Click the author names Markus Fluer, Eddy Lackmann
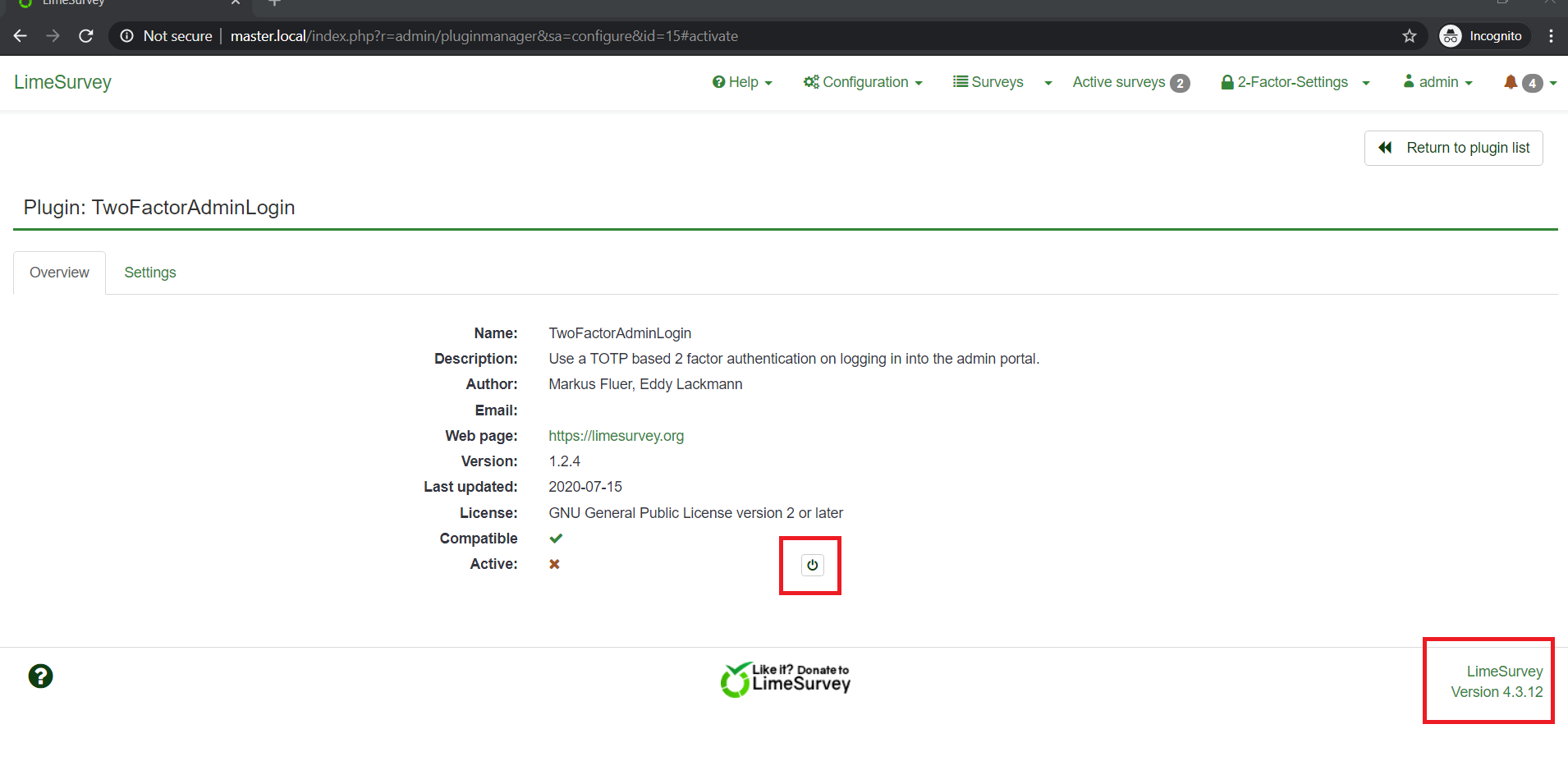Viewport: 1568px width, 761px height. pos(645,384)
